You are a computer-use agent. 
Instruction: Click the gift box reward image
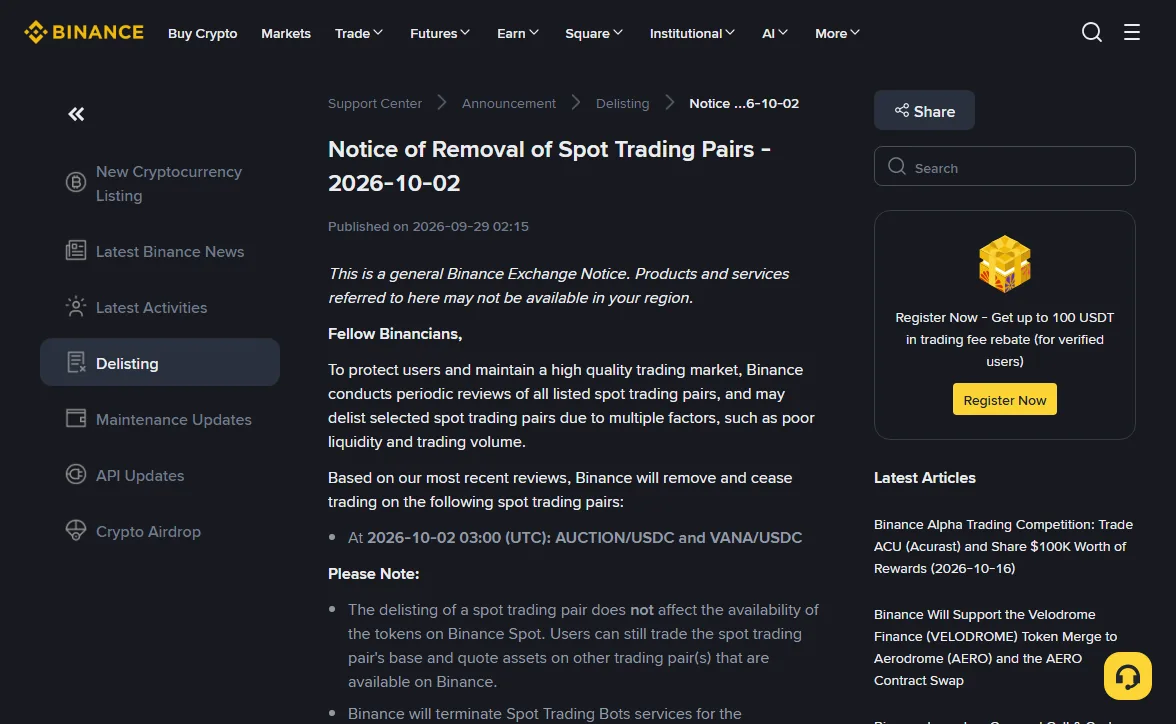pos(1004,263)
